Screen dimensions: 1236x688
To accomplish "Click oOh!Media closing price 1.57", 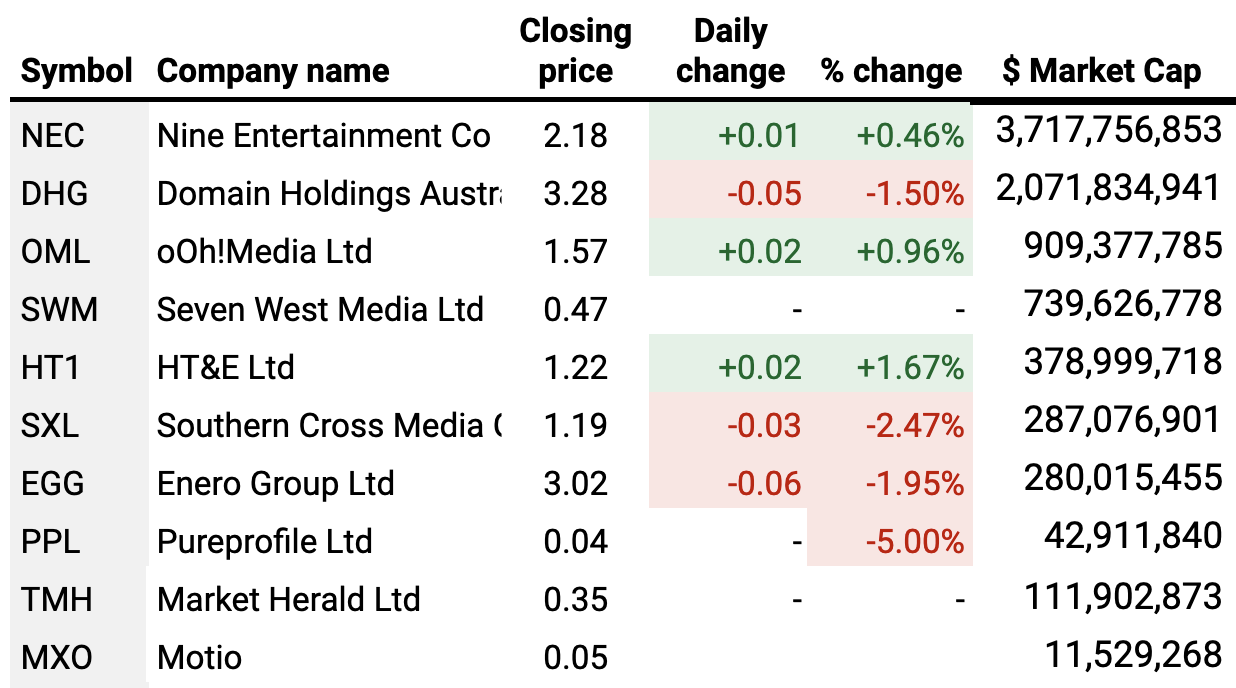I will click(575, 251).
